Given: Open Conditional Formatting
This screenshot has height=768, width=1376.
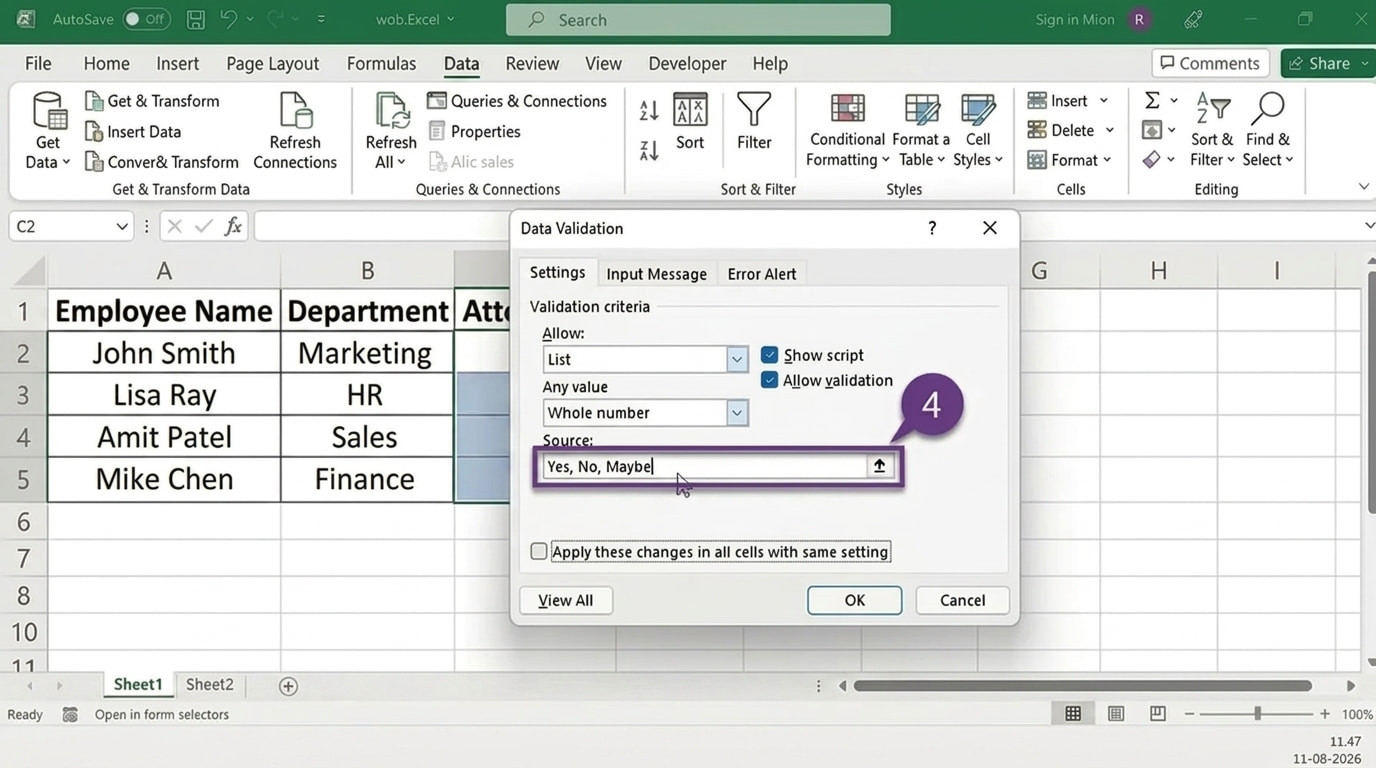Looking at the screenshot, I should click(x=847, y=131).
